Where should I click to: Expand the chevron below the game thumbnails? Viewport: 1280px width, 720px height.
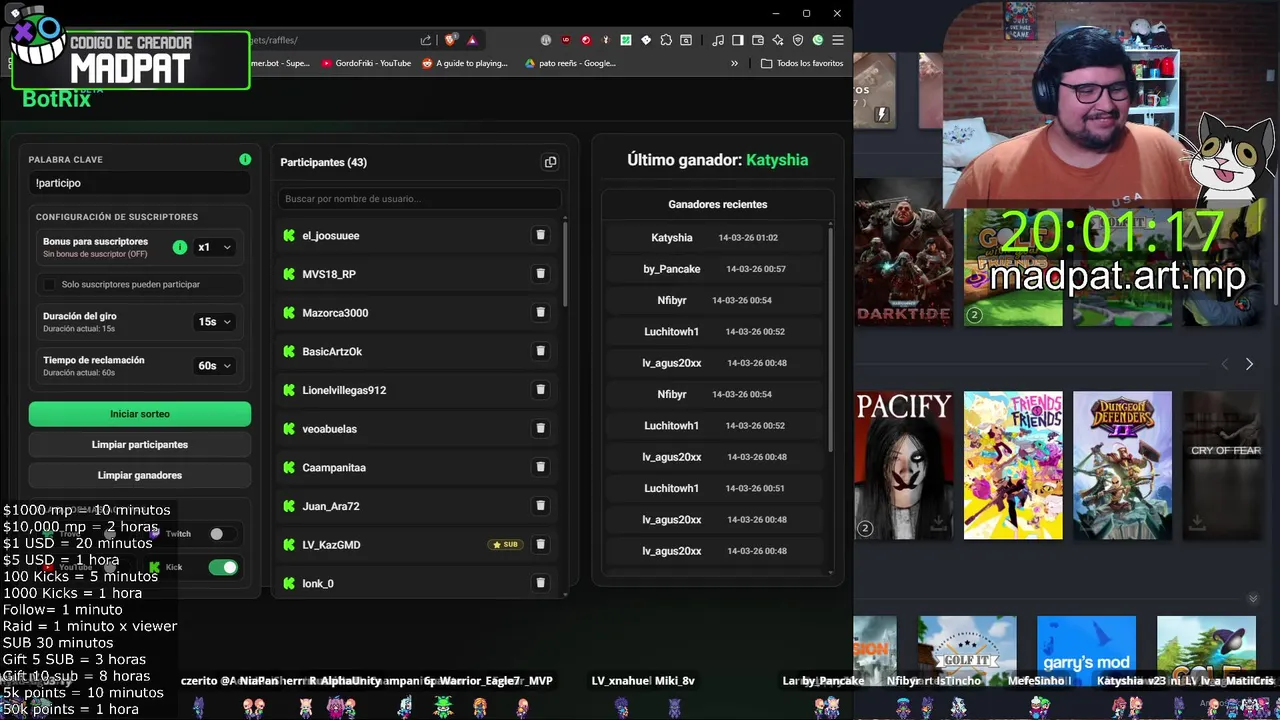1253,599
